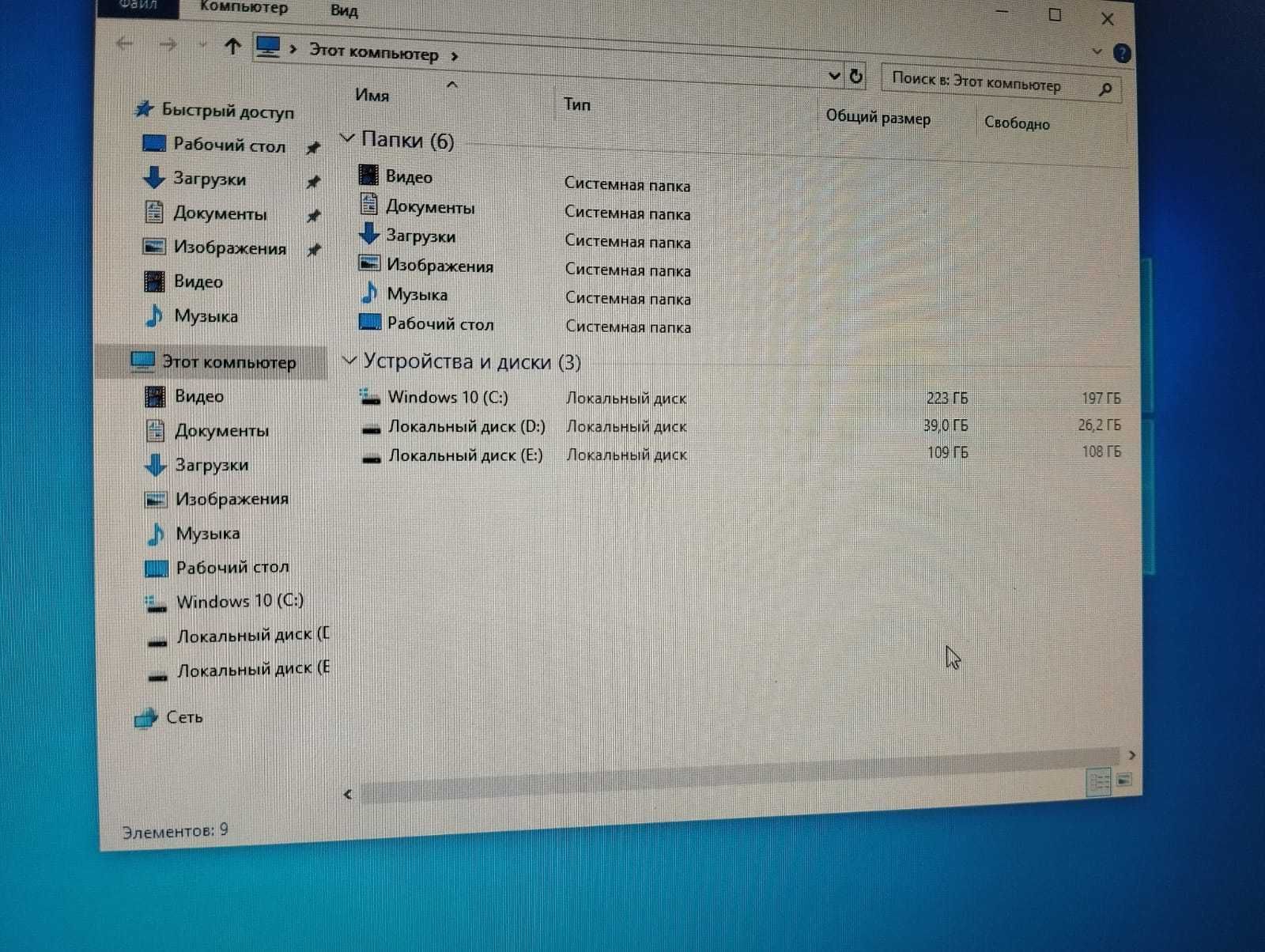Go back with the back arrow
This screenshot has width=1265, height=952.
(124, 43)
